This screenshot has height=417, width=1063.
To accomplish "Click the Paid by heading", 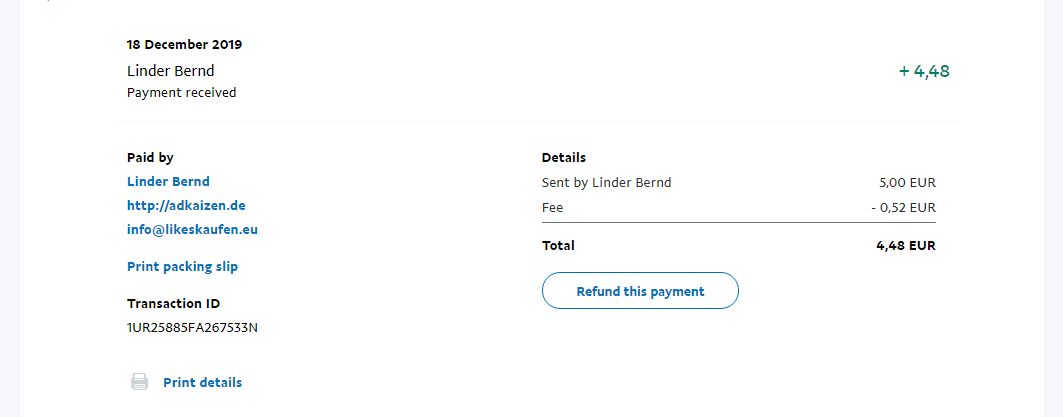I will coord(150,157).
